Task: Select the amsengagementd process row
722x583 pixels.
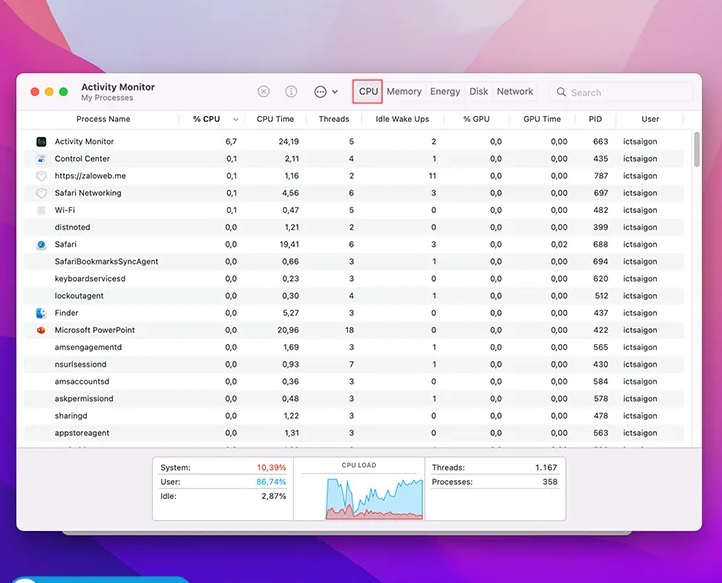Action: pos(354,347)
